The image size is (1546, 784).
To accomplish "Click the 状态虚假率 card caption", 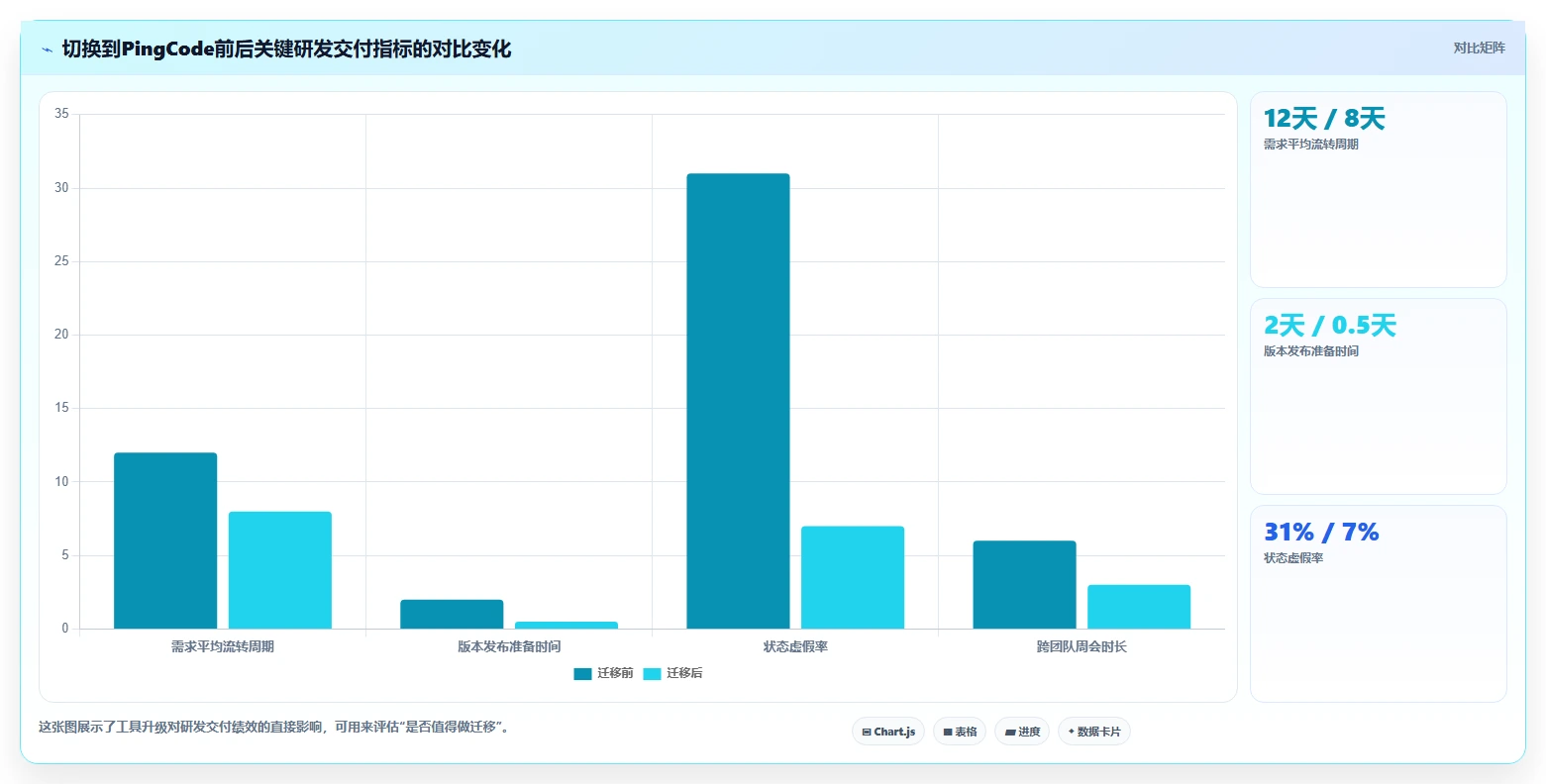I will [x=1293, y=558].
